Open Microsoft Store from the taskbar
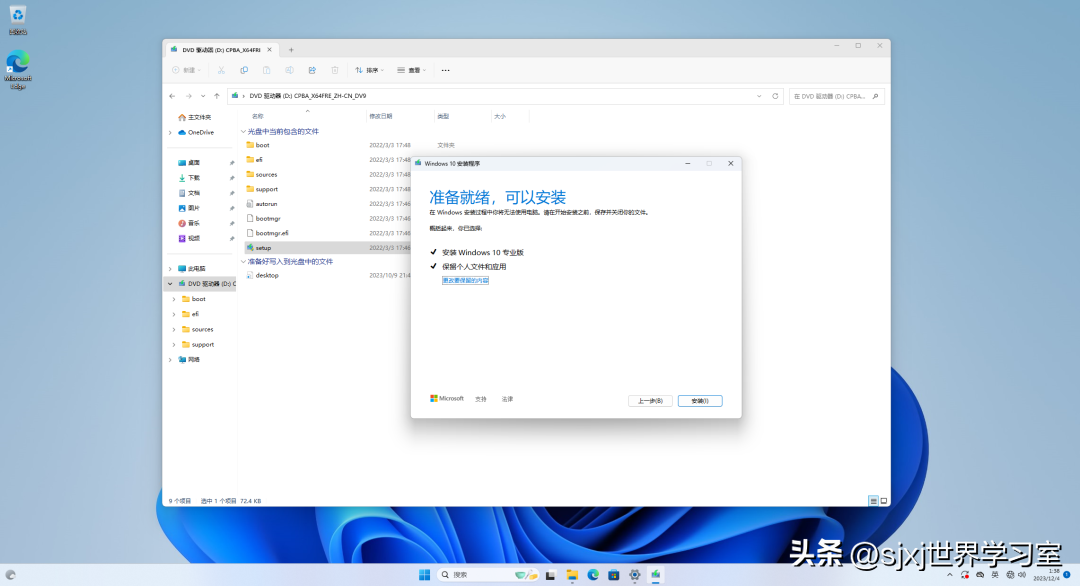The width and height of the screenshot is (1080, 586). pos(614,575)
